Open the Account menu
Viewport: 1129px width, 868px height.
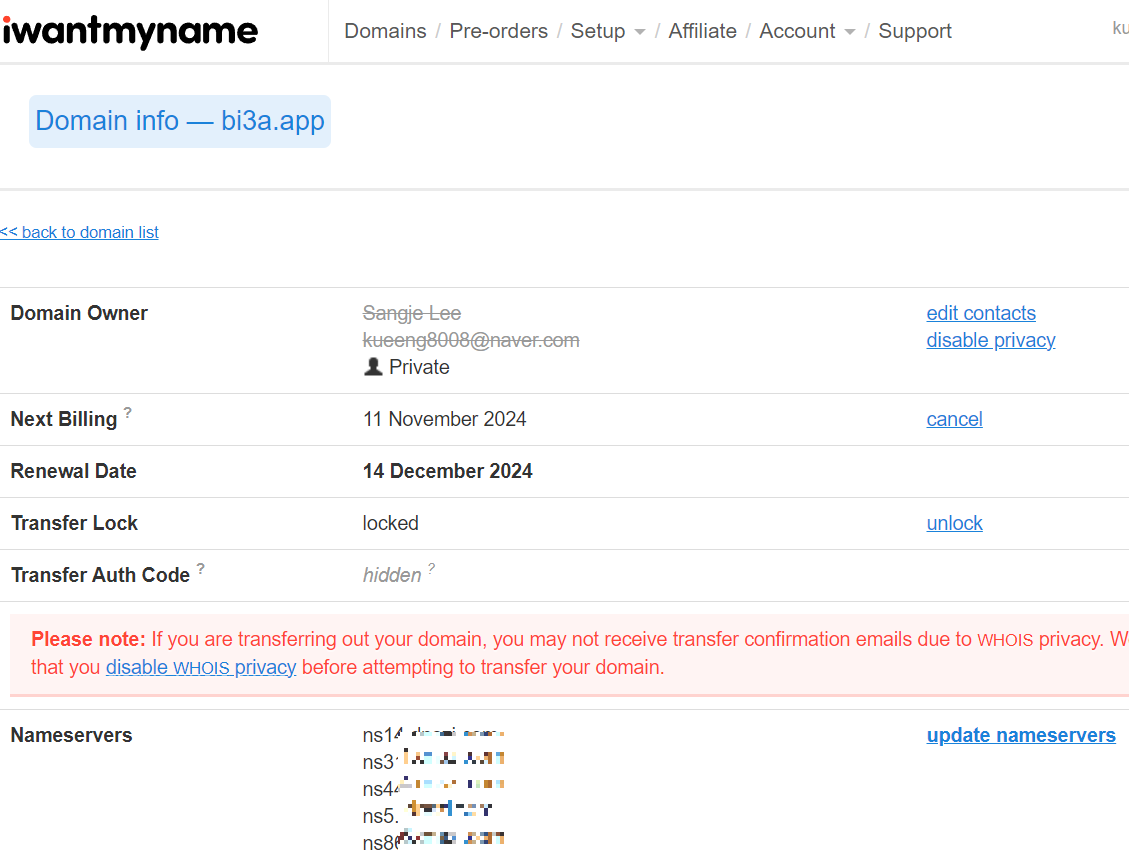click(x=797, y=31)
